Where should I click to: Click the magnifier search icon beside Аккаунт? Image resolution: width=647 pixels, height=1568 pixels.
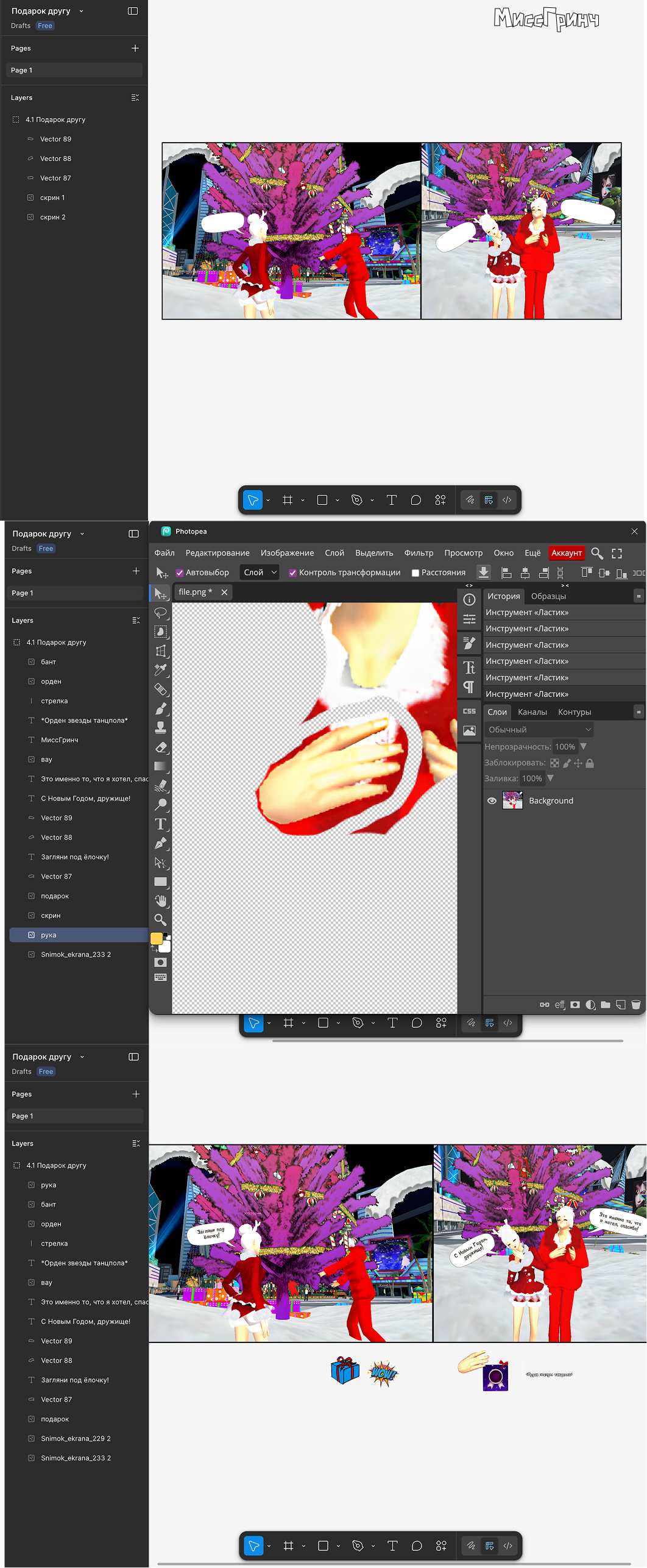(597, 553)
